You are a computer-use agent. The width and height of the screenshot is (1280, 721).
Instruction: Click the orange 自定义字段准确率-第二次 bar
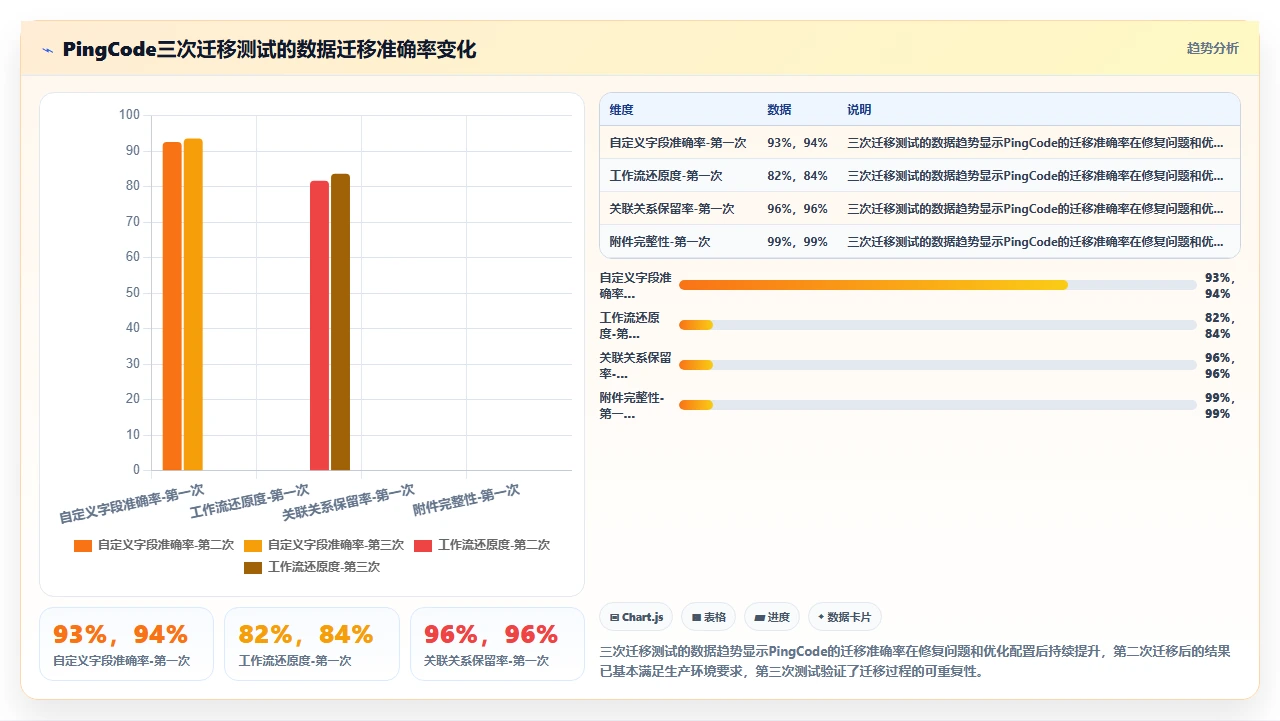172,306
